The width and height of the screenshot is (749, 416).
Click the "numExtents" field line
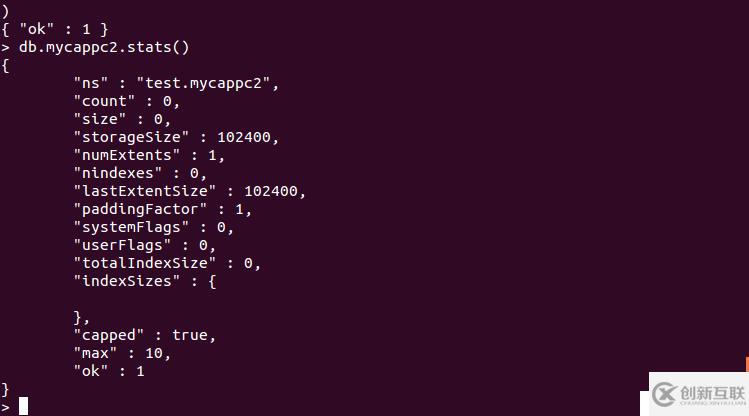(148, 155)
